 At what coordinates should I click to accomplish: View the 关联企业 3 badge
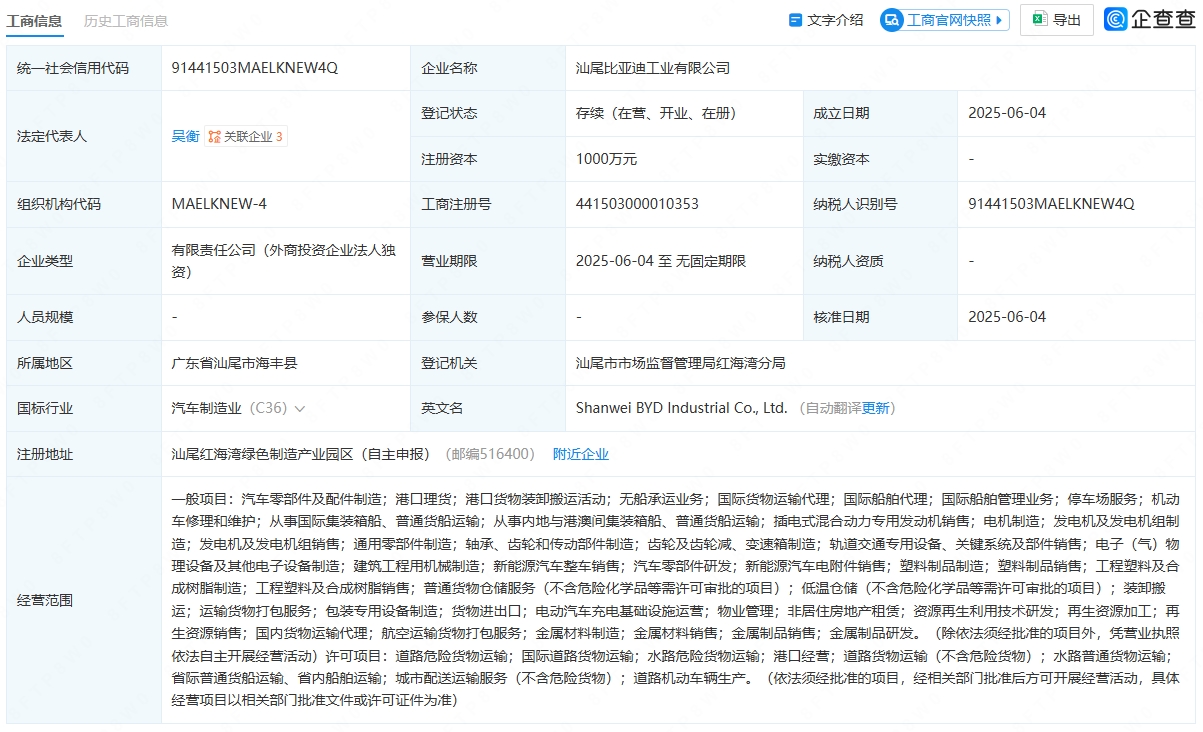pos(246,136)
